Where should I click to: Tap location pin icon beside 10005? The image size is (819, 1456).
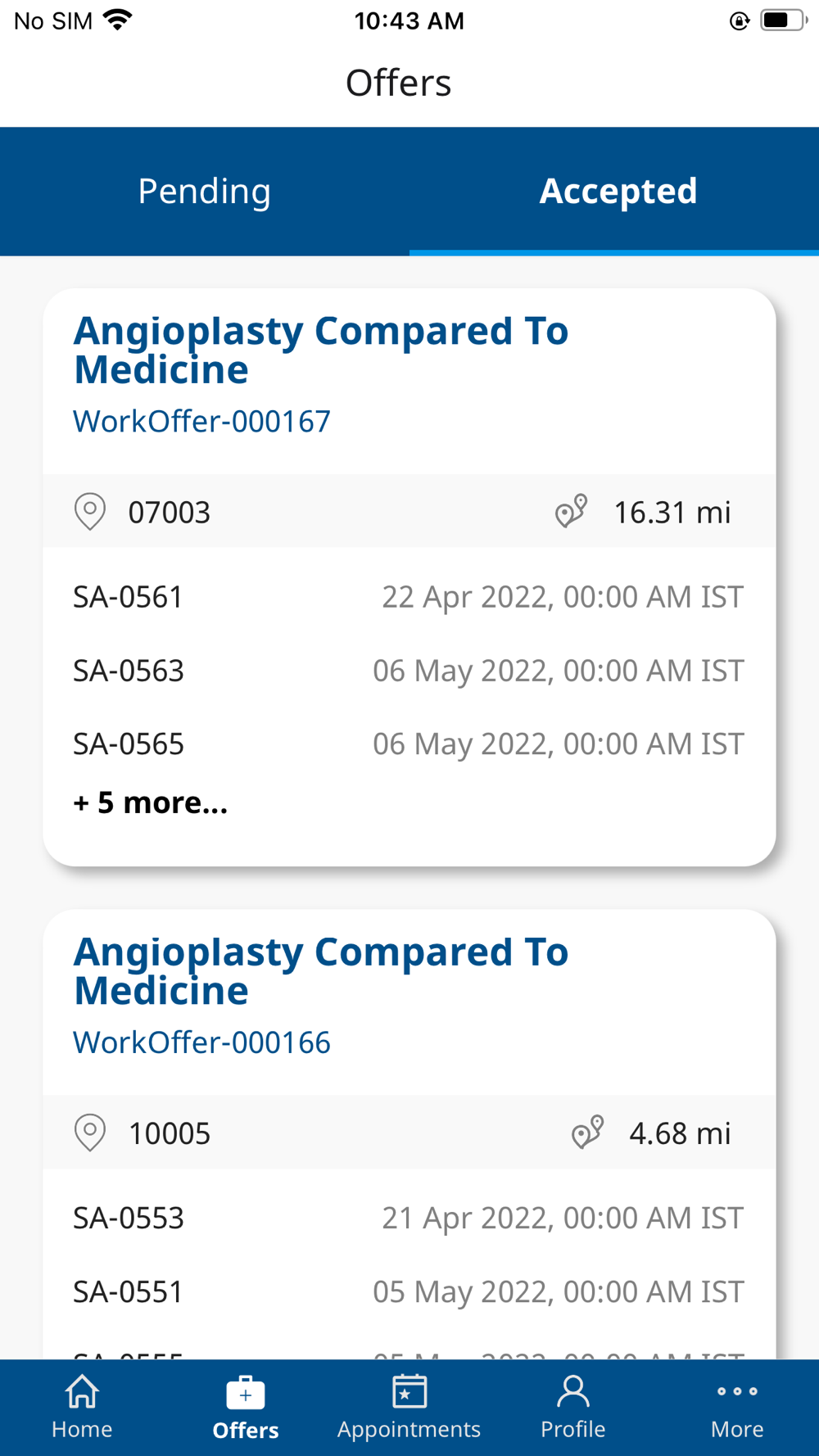tap(90, 1133)
